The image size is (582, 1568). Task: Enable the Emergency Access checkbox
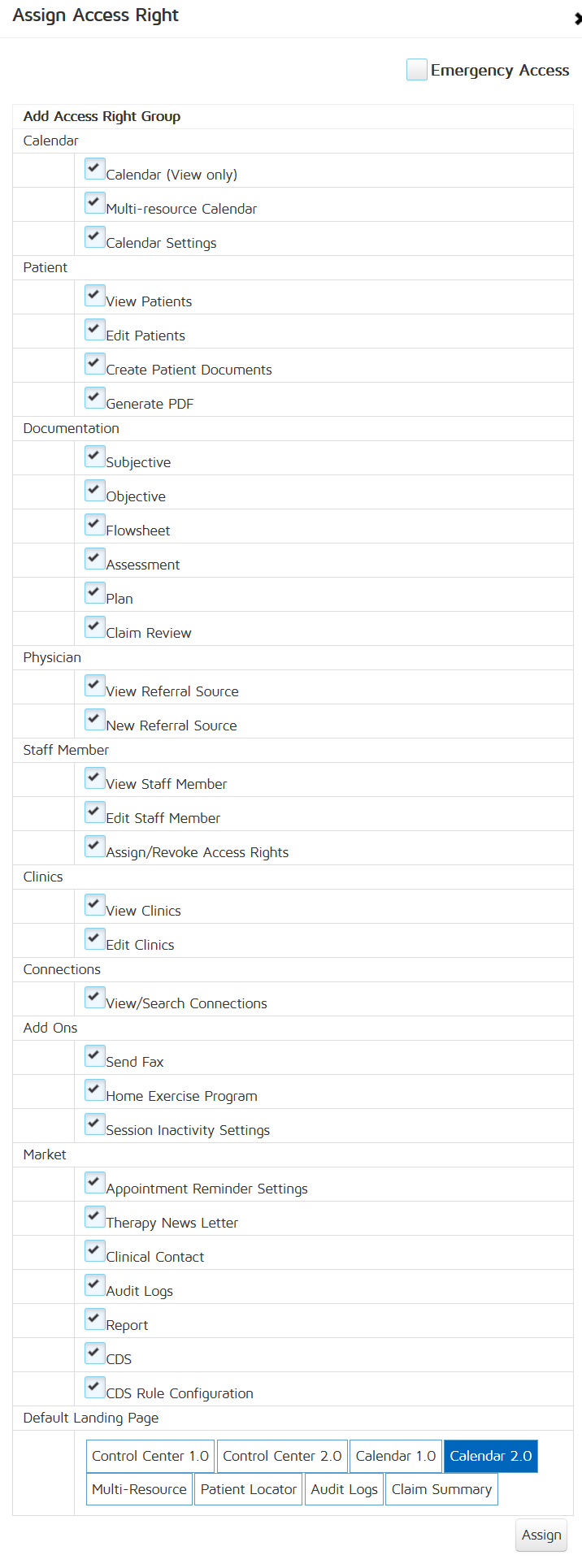coord(417,70)
